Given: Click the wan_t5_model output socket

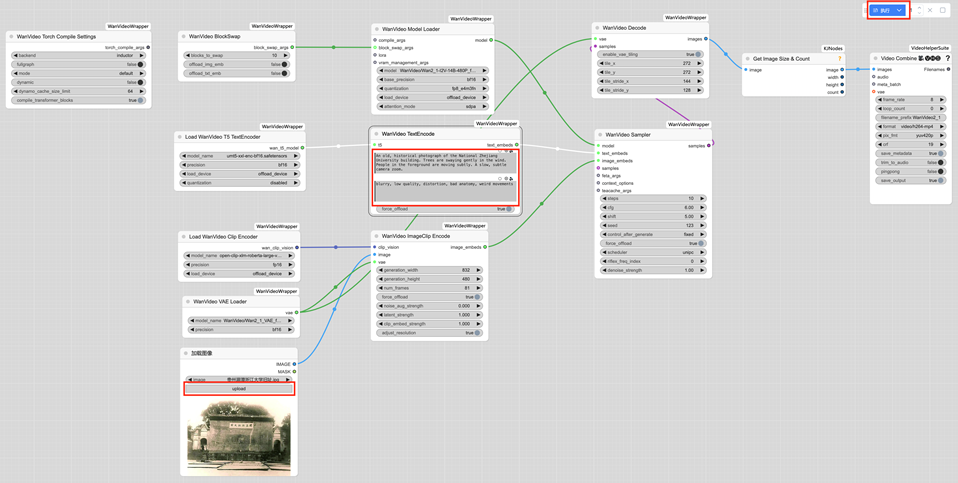Looking at the screenshot, I should click(x=302, y=148).
